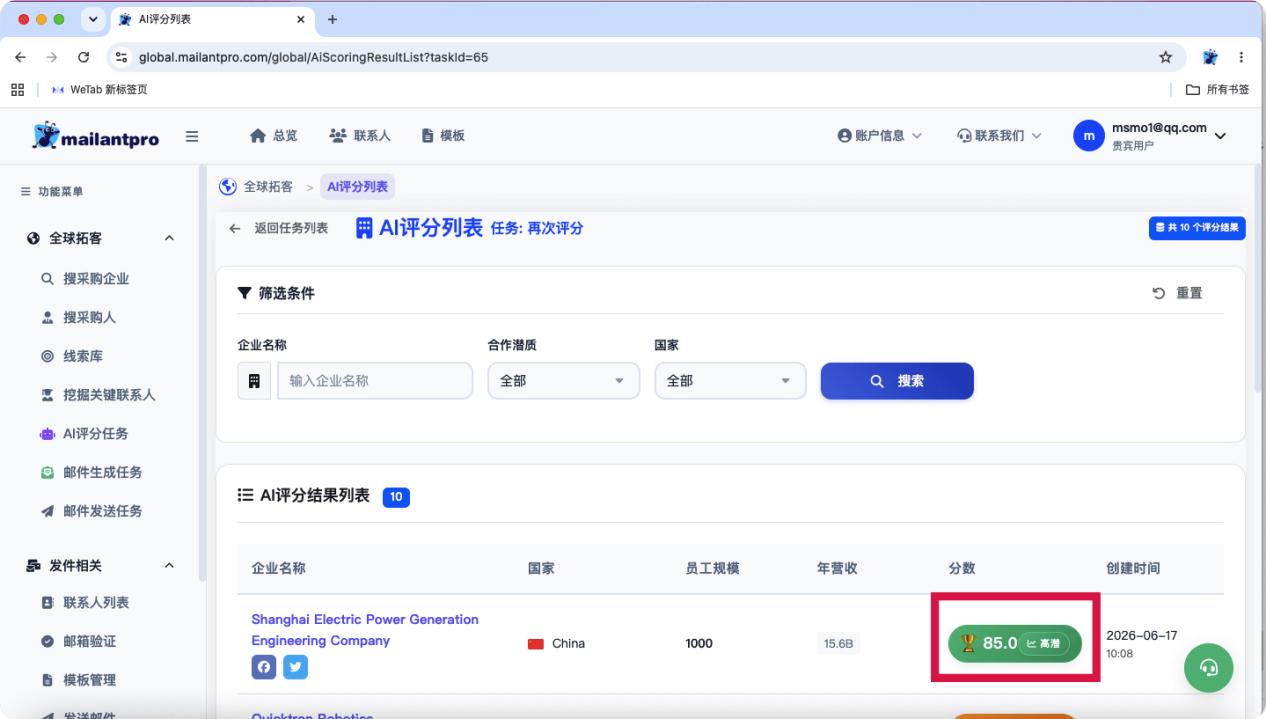Open the tab search dropdown arrow
Screen dimensions: 1266x719
[94, 19]
